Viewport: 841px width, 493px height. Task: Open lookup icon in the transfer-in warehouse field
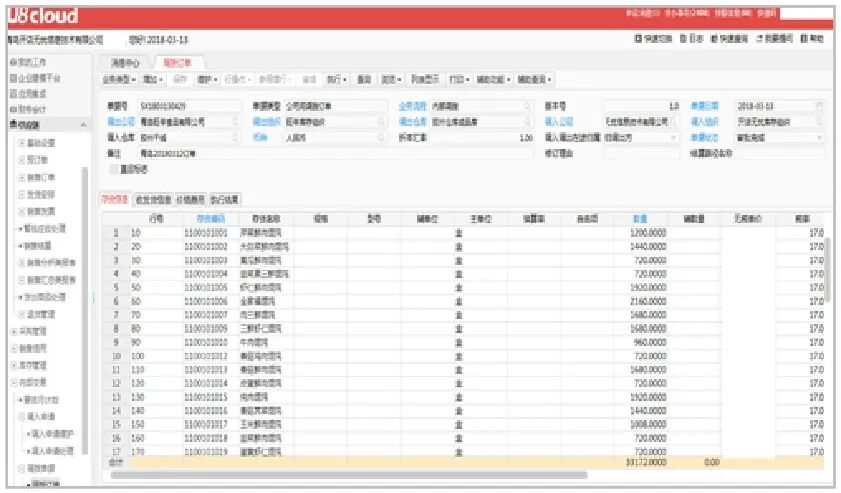(x=235, y=138)
